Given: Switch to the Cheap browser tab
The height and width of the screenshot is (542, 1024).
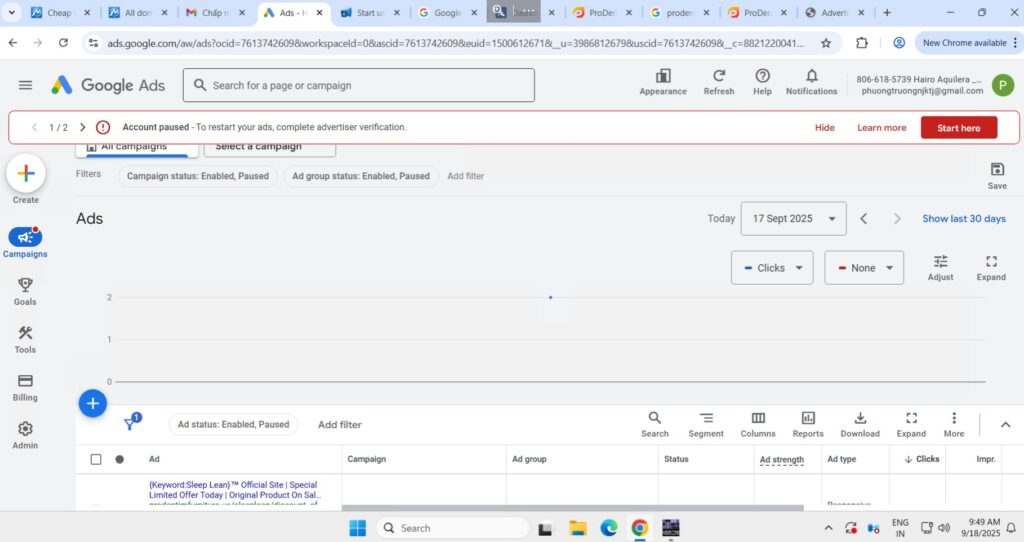Looking at the screenshot, I should tap(60, 12).
